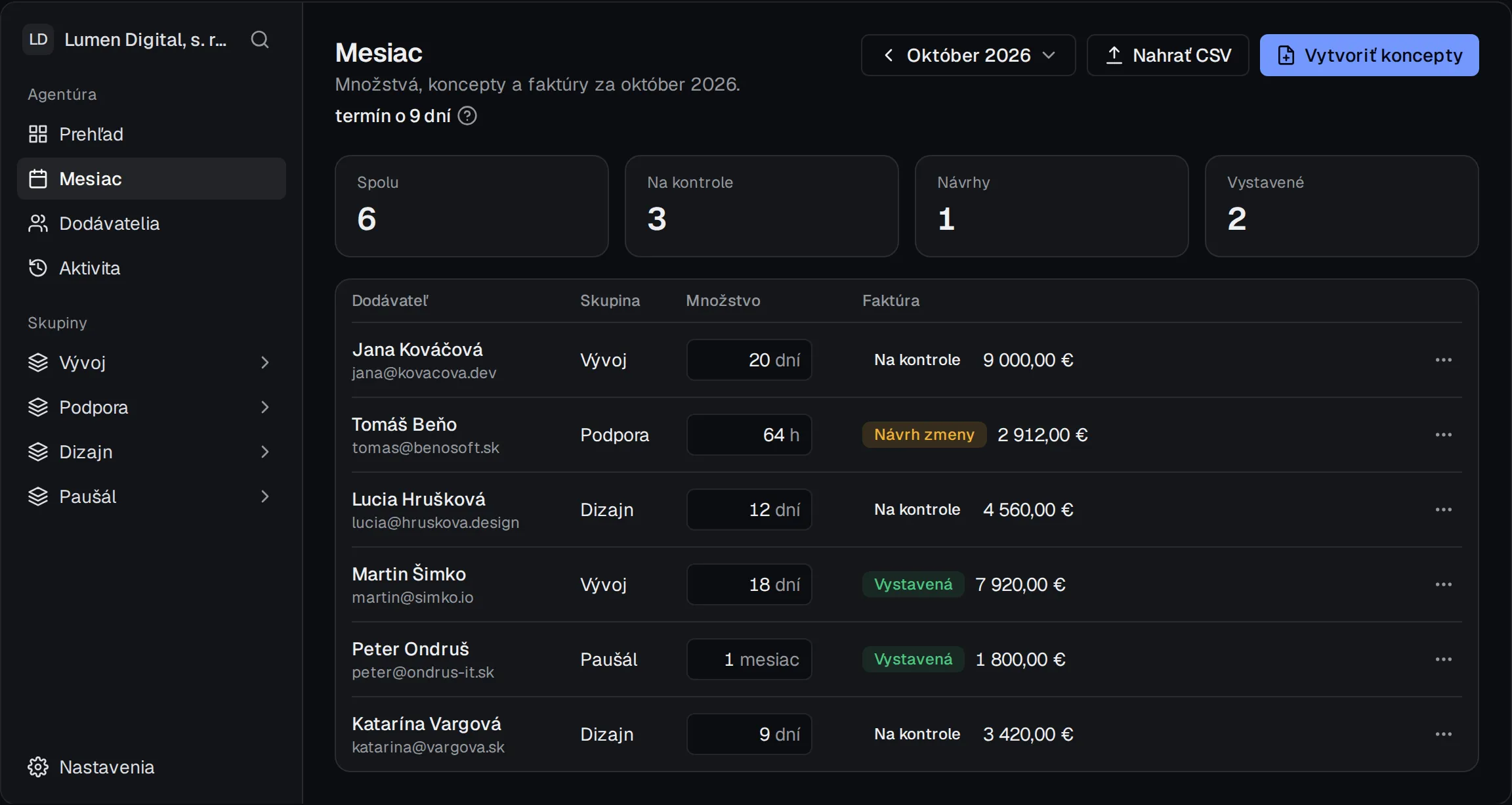Click the layers icon next to Podpora
Image resolution: width=1512 pixels, height=805 pixels.
(38, 407)
